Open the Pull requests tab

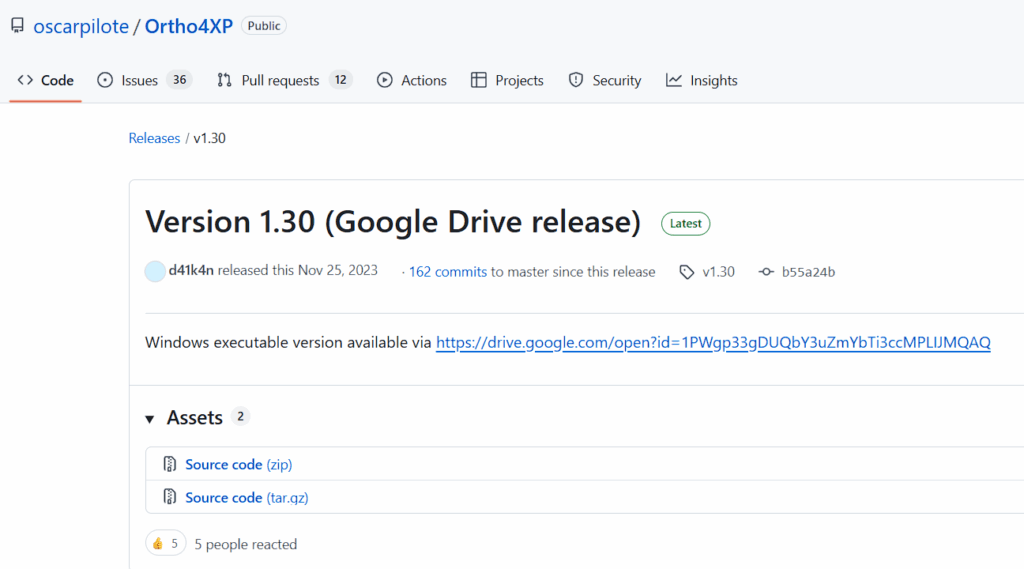[285, 80]
